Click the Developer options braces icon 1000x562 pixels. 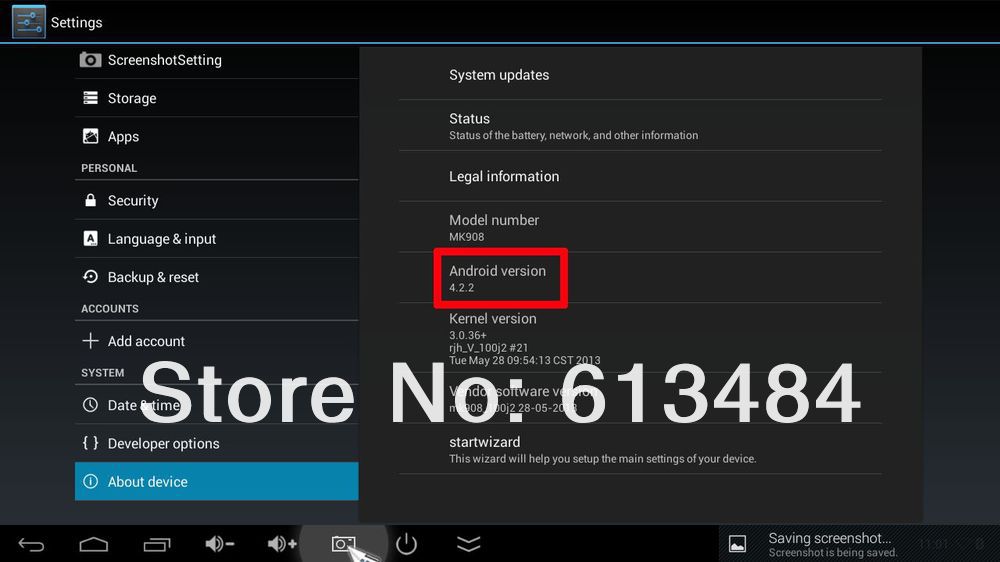click(x=91, y=443)
